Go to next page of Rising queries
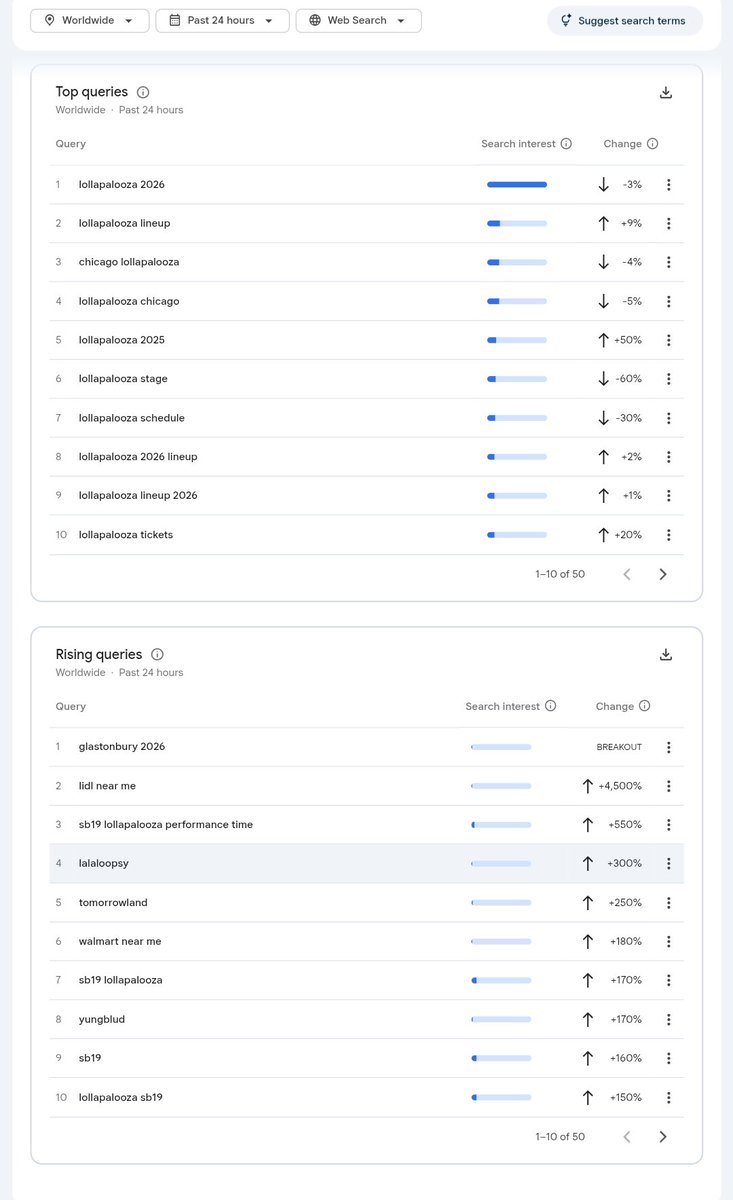Image resolution: width=733 pixels, height=1200 pixels. coord(662,1136)
